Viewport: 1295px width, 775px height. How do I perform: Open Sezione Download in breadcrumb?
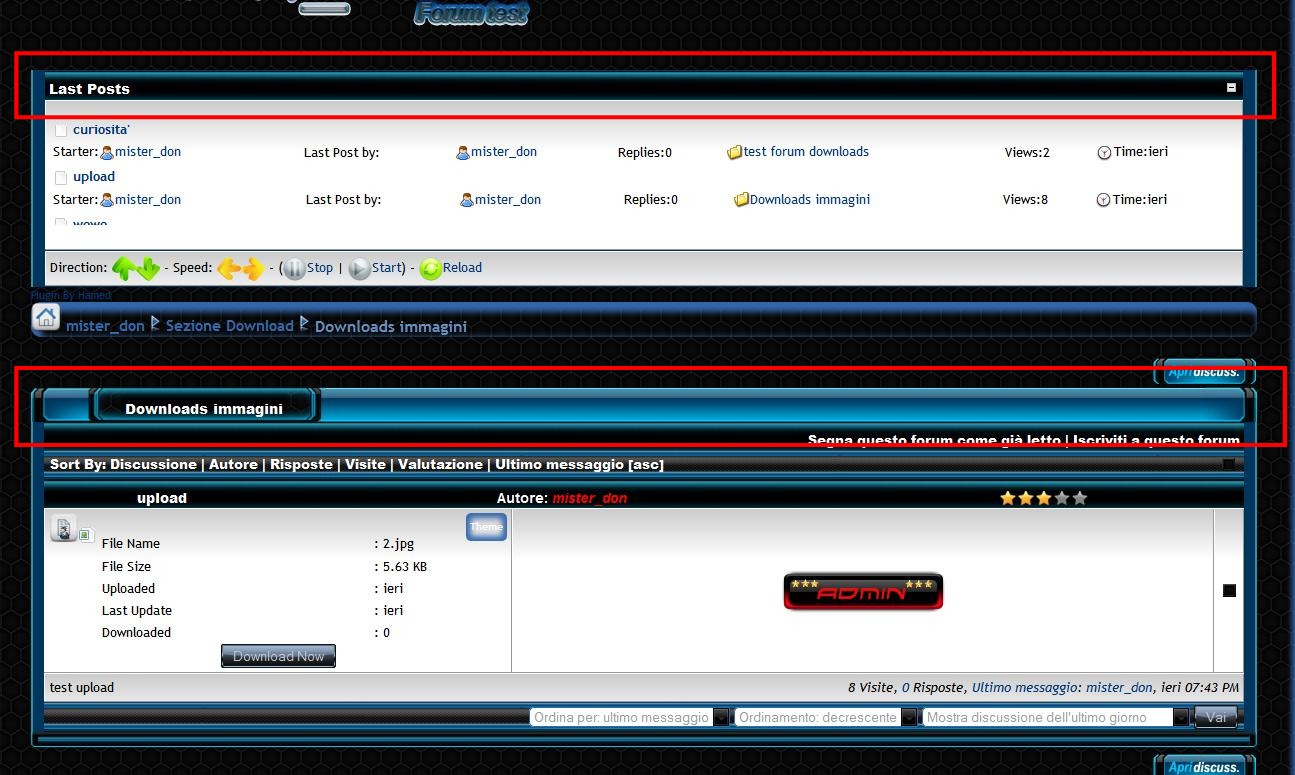click(229, 326)
